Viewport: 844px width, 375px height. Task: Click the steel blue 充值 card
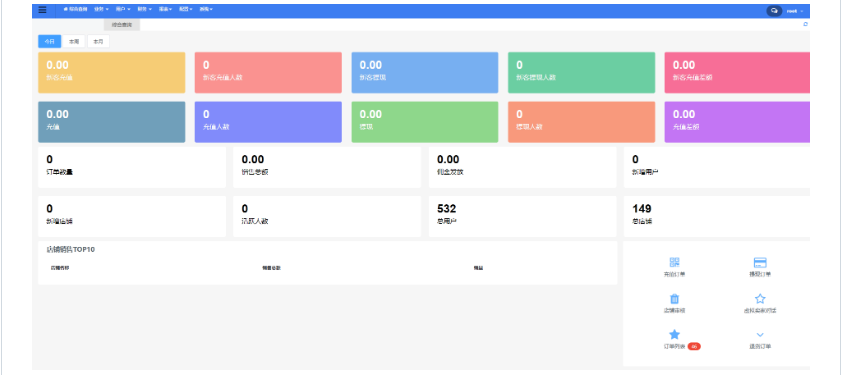pos(111,122)
